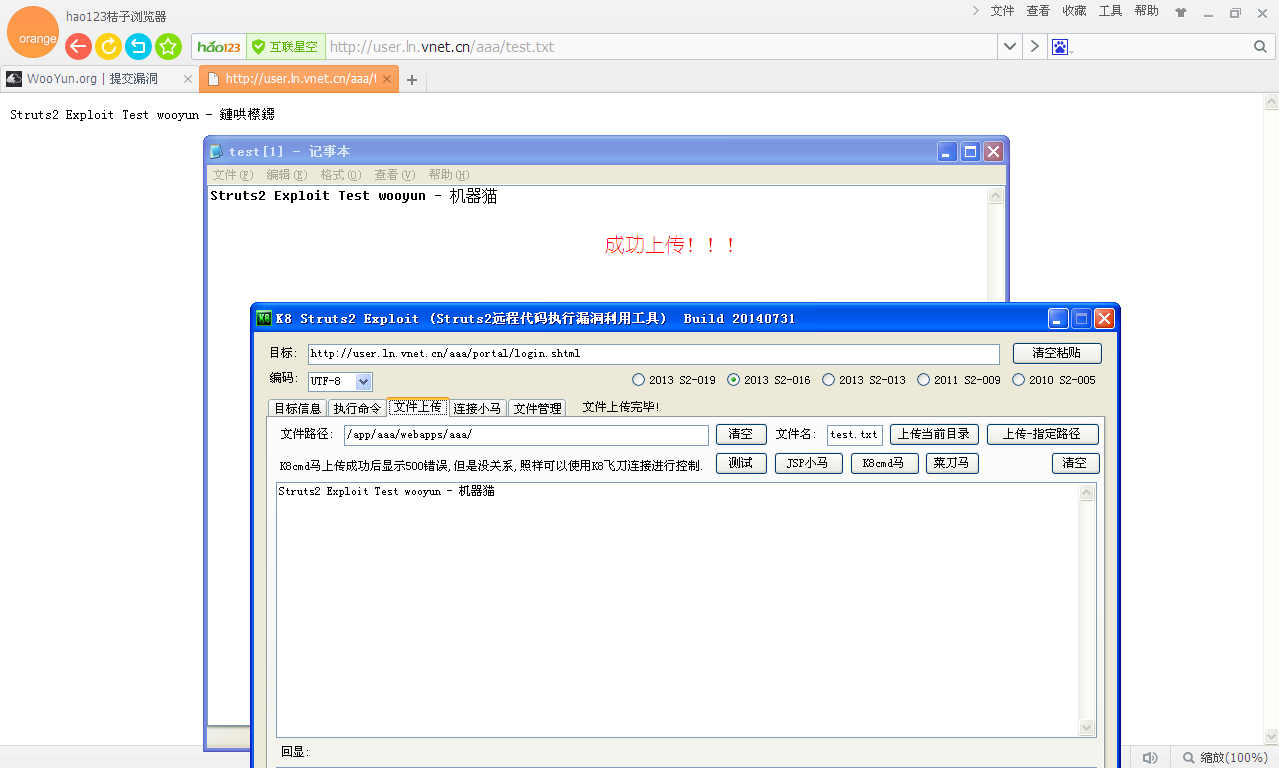Click the 上传当前目录 button
1279x768 pixels.
tap(934, 434)
